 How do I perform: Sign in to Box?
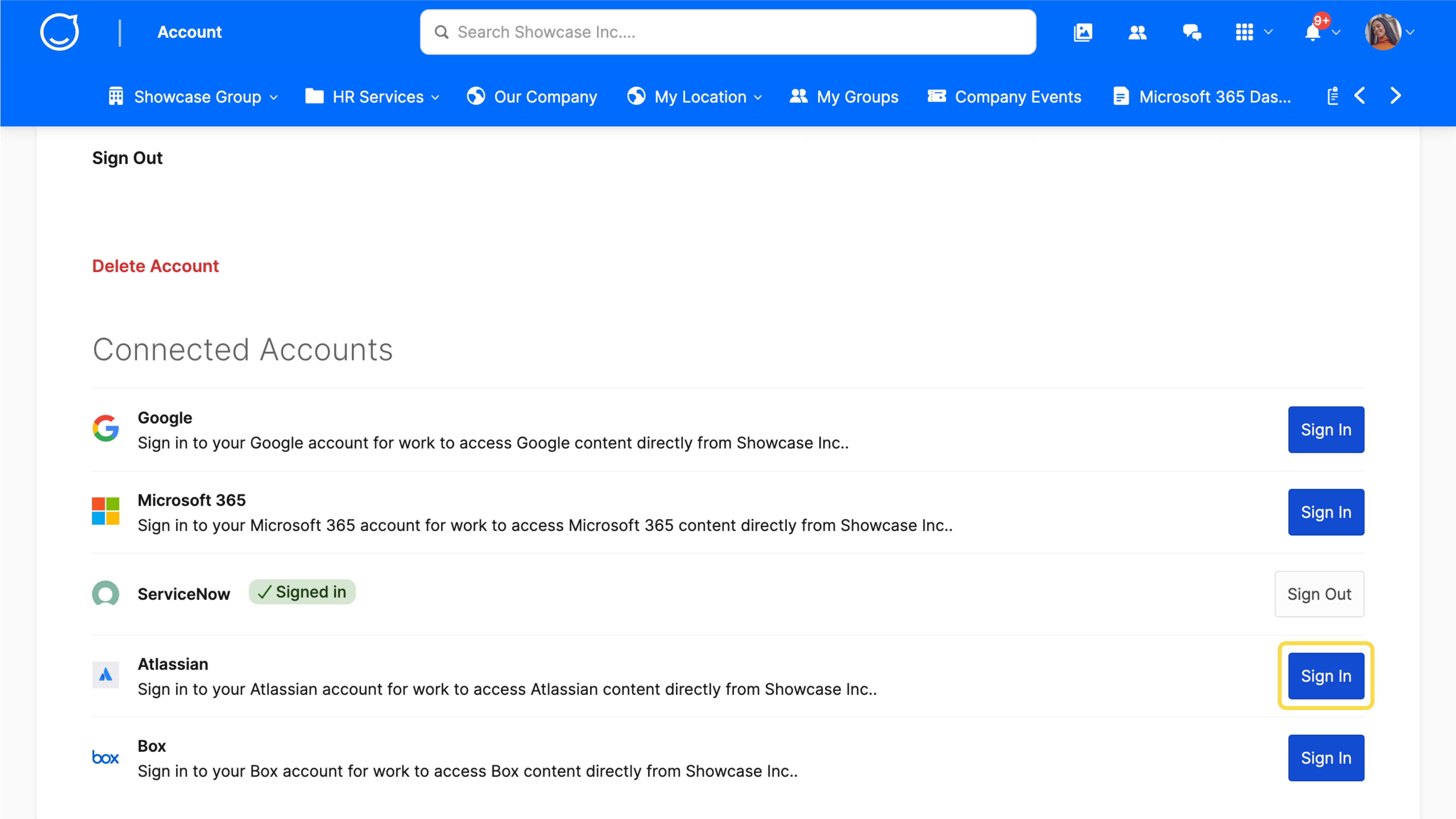coord(1325,758)
